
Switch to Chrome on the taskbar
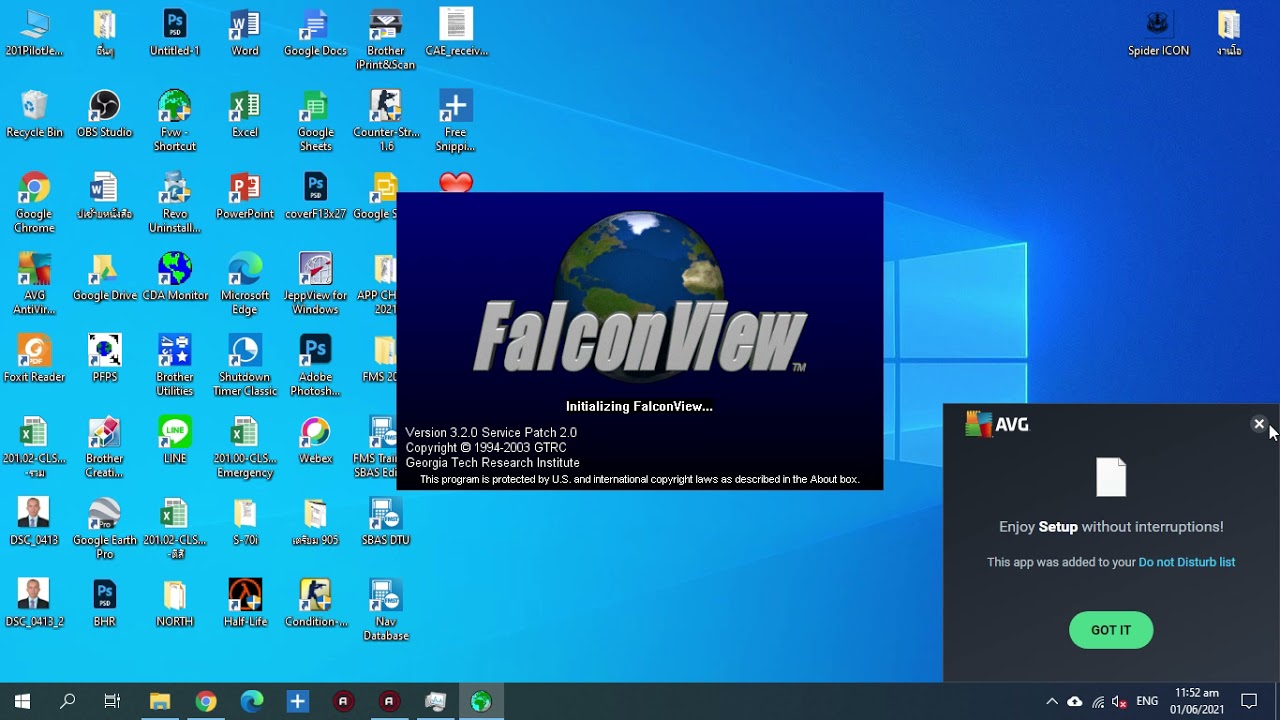[x=205, y=701]
